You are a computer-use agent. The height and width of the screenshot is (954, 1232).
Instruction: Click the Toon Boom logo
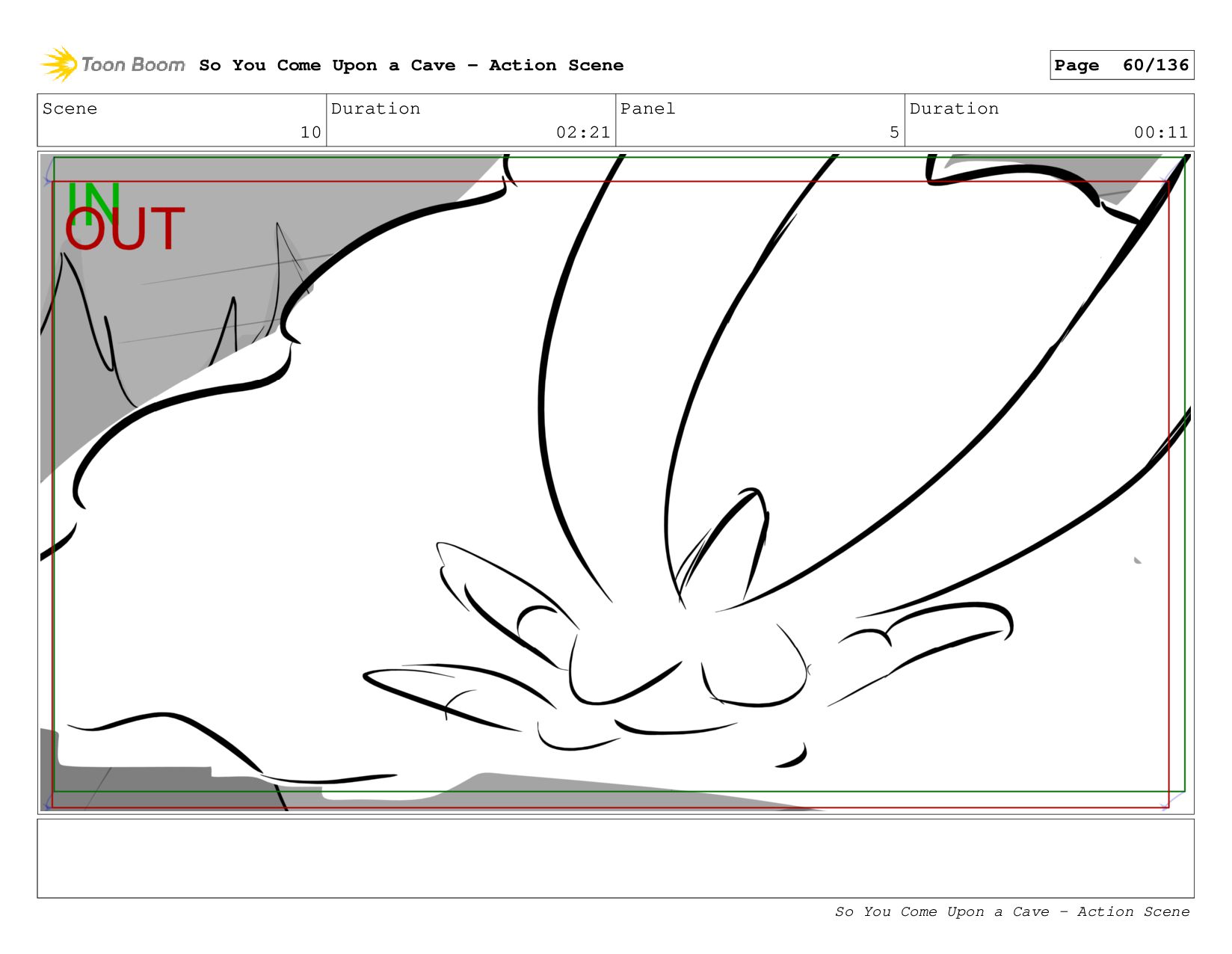(x=112, y=64)
